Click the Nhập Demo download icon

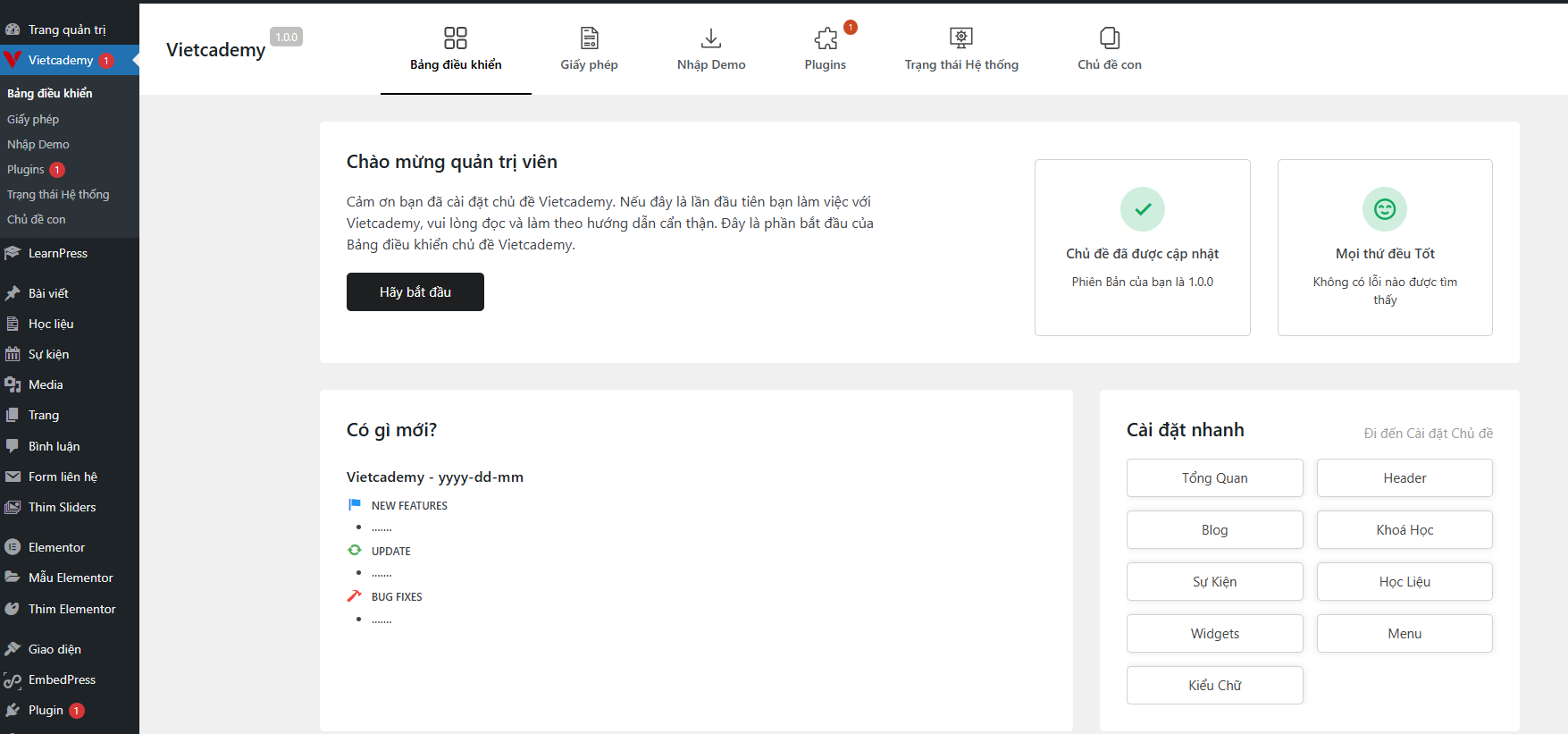[711, 38]
